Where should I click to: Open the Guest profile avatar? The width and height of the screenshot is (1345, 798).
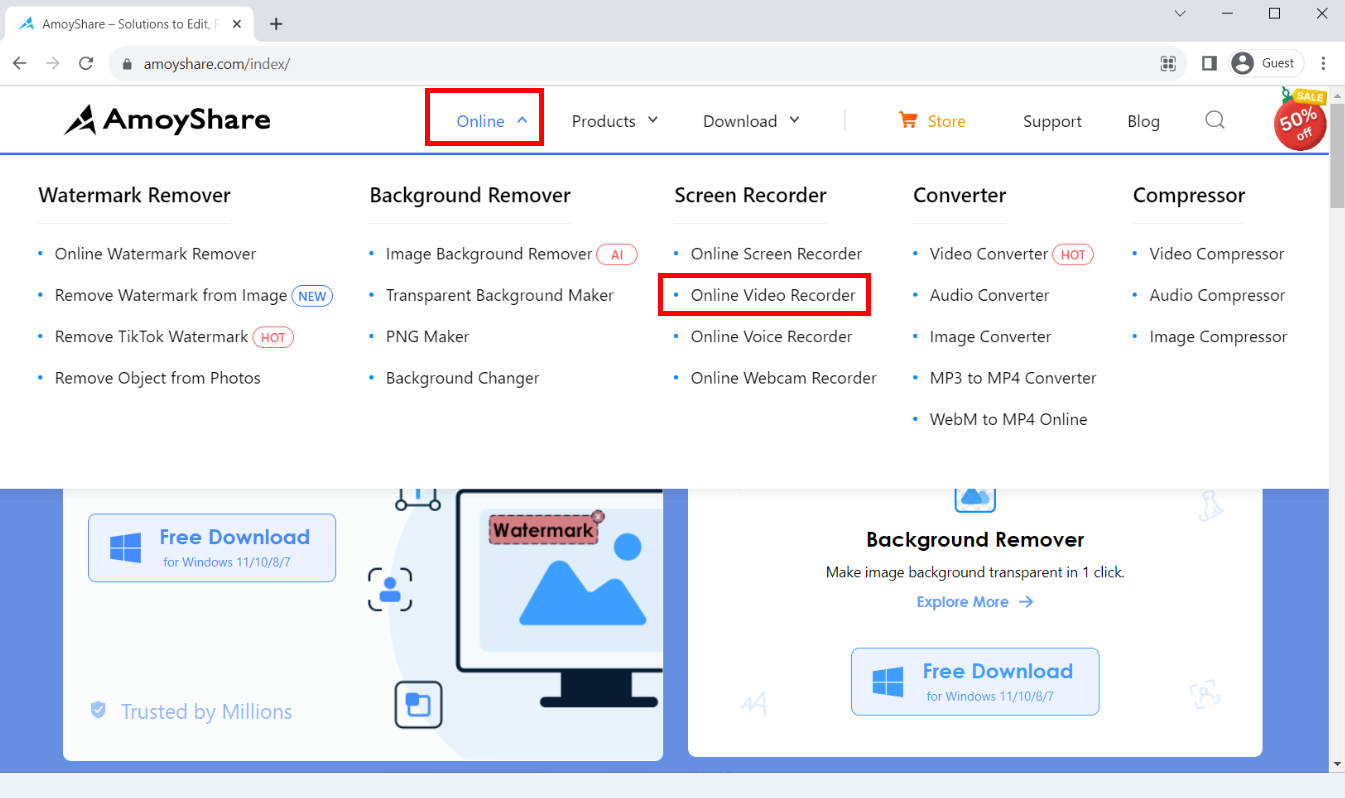pos(1243,63)
